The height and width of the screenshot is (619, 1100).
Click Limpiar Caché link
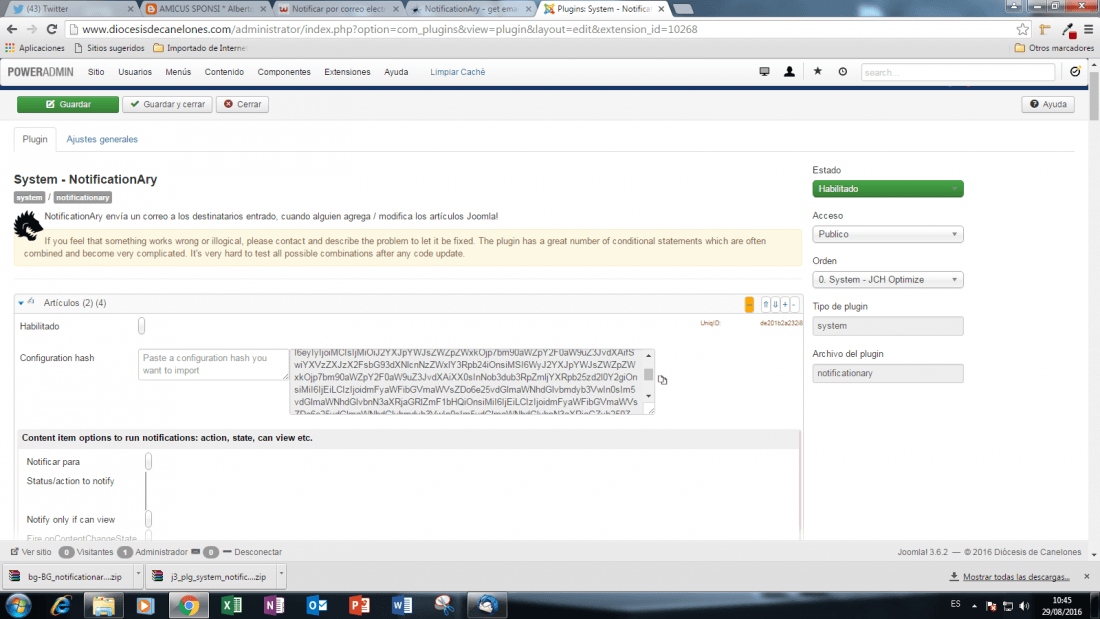coord(457,72)
